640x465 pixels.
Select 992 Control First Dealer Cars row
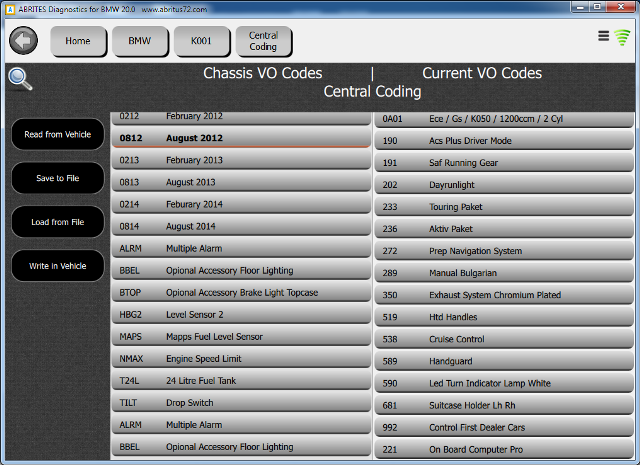pos(504,427)
